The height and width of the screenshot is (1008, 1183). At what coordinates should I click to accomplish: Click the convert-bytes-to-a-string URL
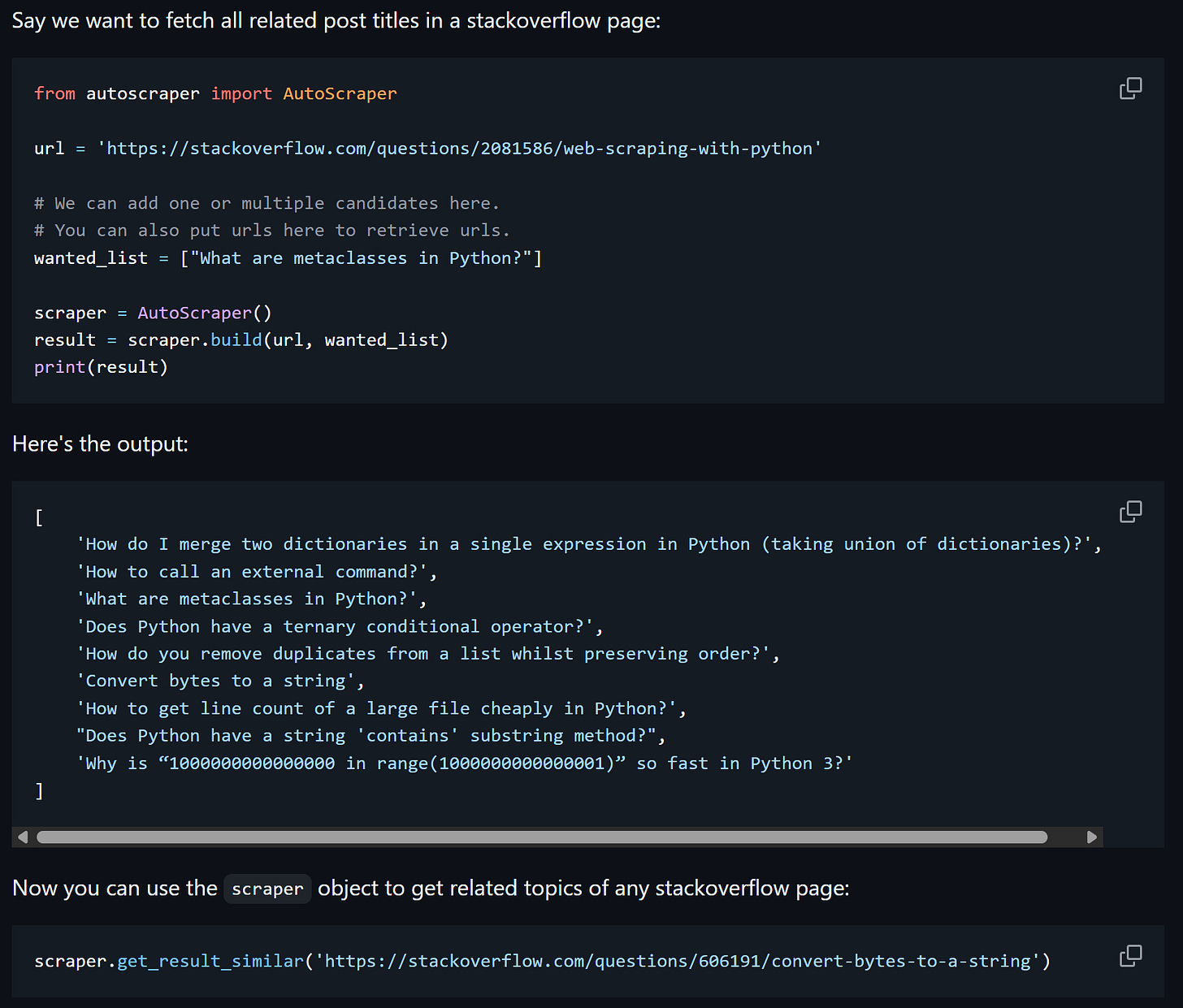[678, 961]
